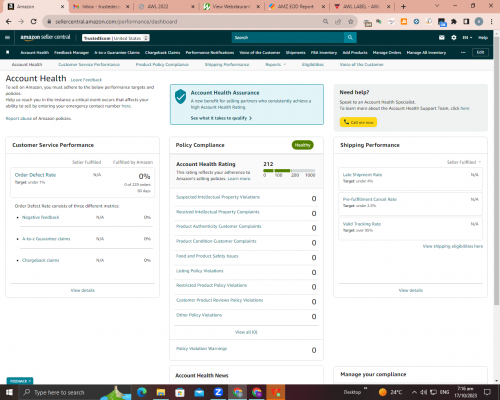Click the bookmark flag icon in nav bar

point(8,52)
